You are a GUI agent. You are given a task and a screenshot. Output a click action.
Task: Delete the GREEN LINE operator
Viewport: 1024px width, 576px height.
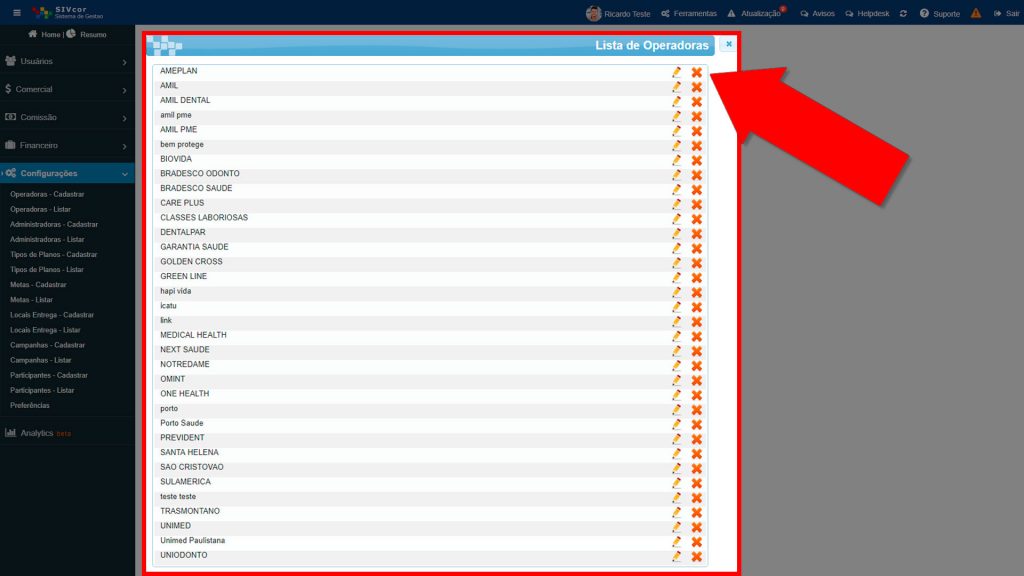697,278
